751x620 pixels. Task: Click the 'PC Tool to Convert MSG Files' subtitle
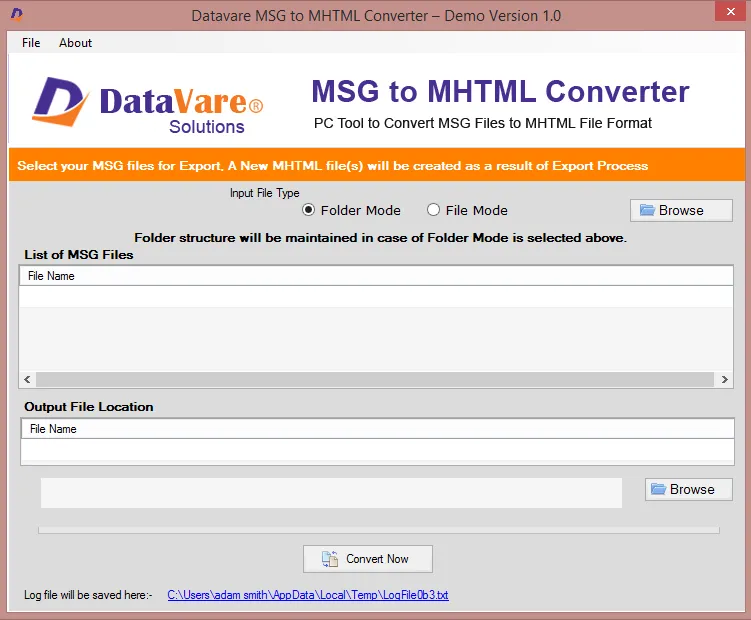coord(483,123)
